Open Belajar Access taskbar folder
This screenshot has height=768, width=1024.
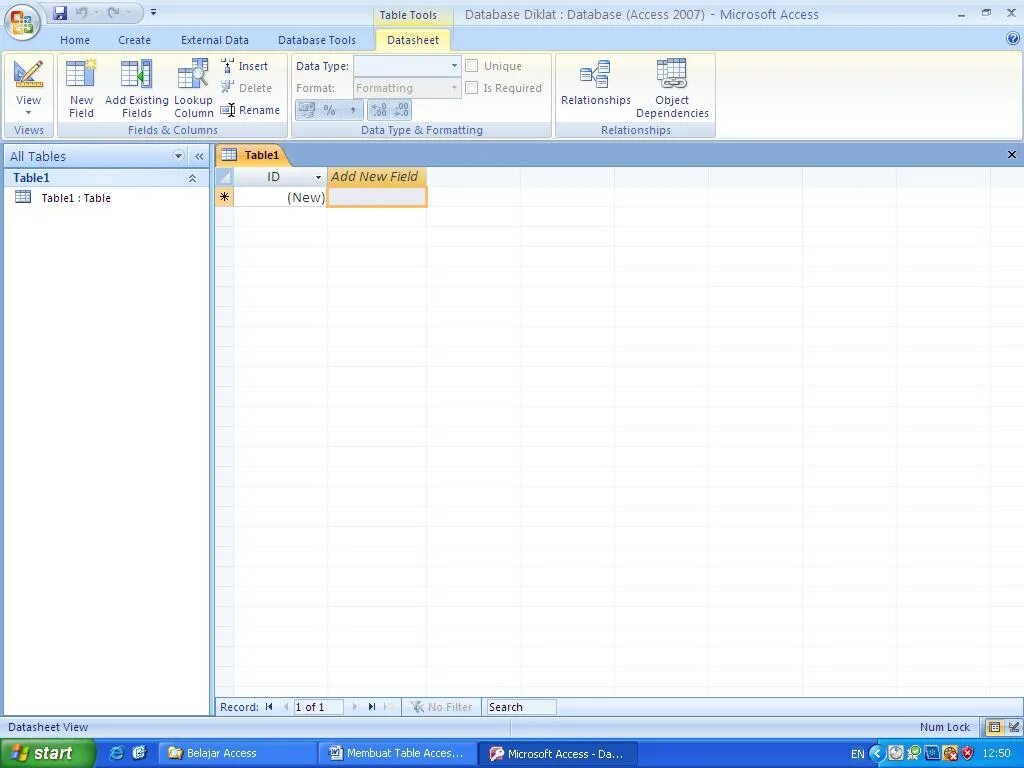pos(236,753)
